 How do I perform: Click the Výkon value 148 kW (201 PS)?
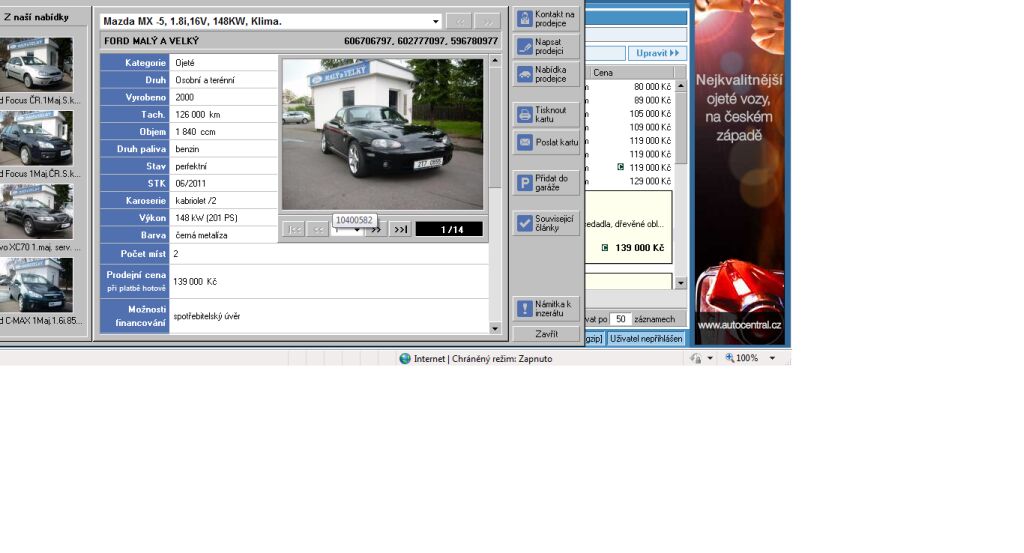206,217
